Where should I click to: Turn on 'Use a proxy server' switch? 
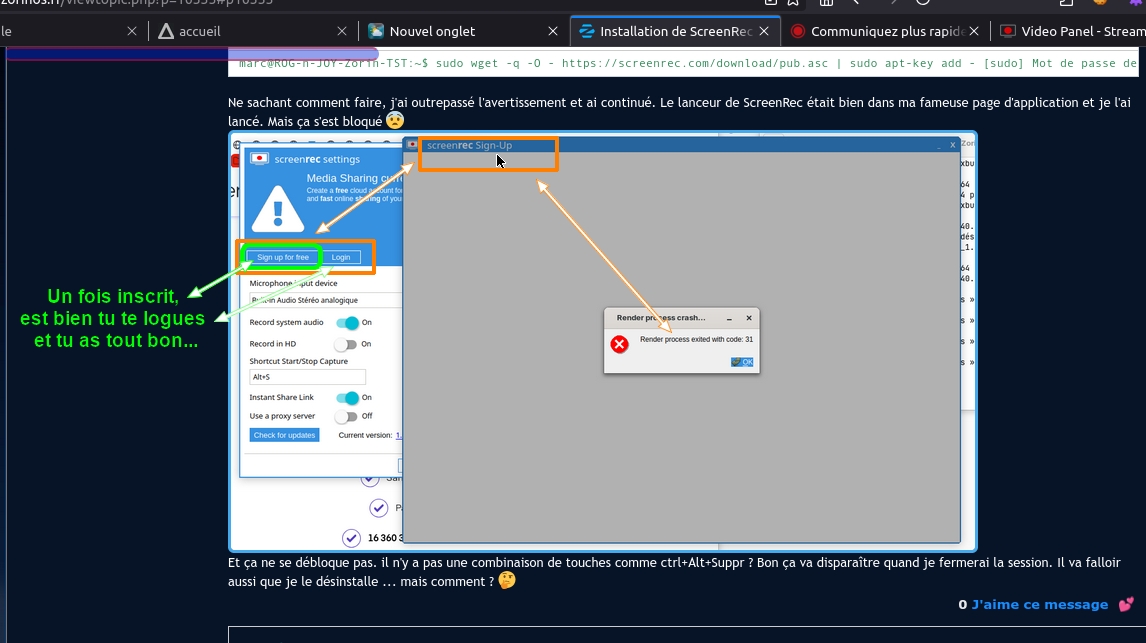pyautogui.click(x=345, y=416)
